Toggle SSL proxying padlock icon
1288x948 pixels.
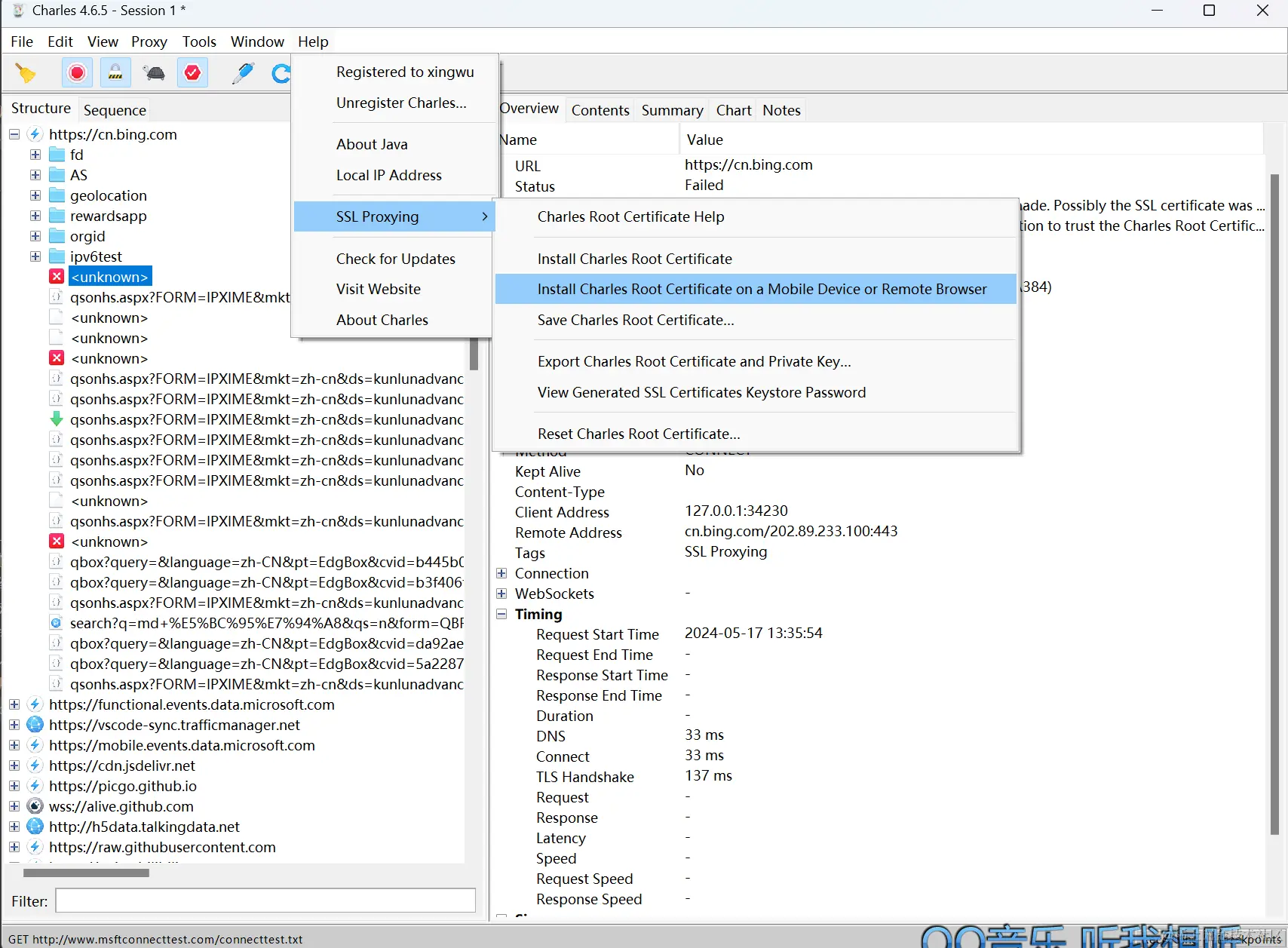click(115, 73)
